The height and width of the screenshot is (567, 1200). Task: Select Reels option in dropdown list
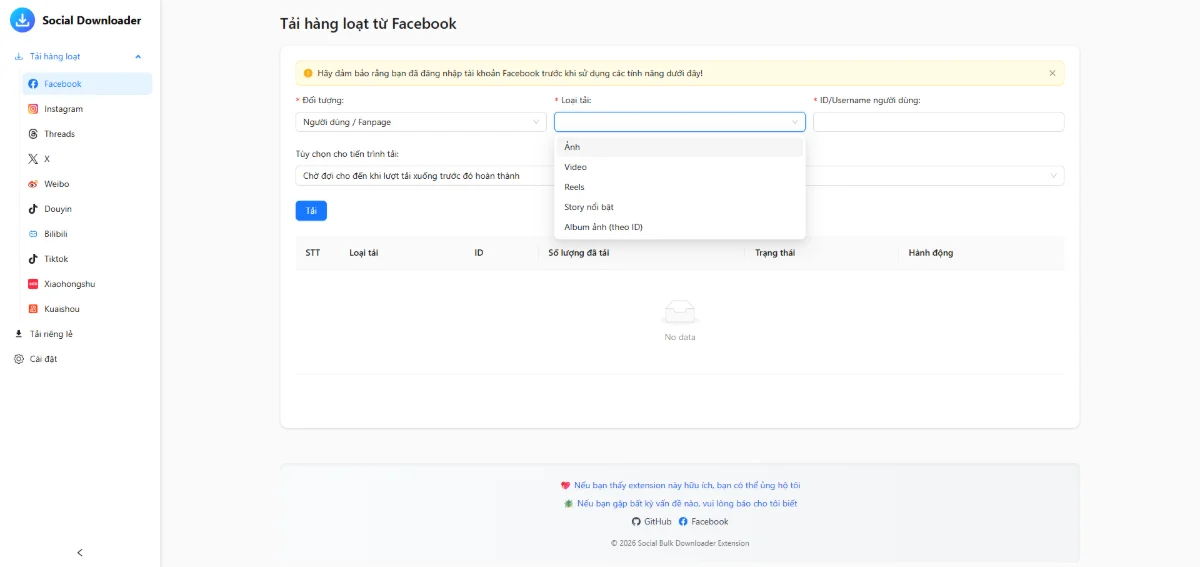coord(575,187)
